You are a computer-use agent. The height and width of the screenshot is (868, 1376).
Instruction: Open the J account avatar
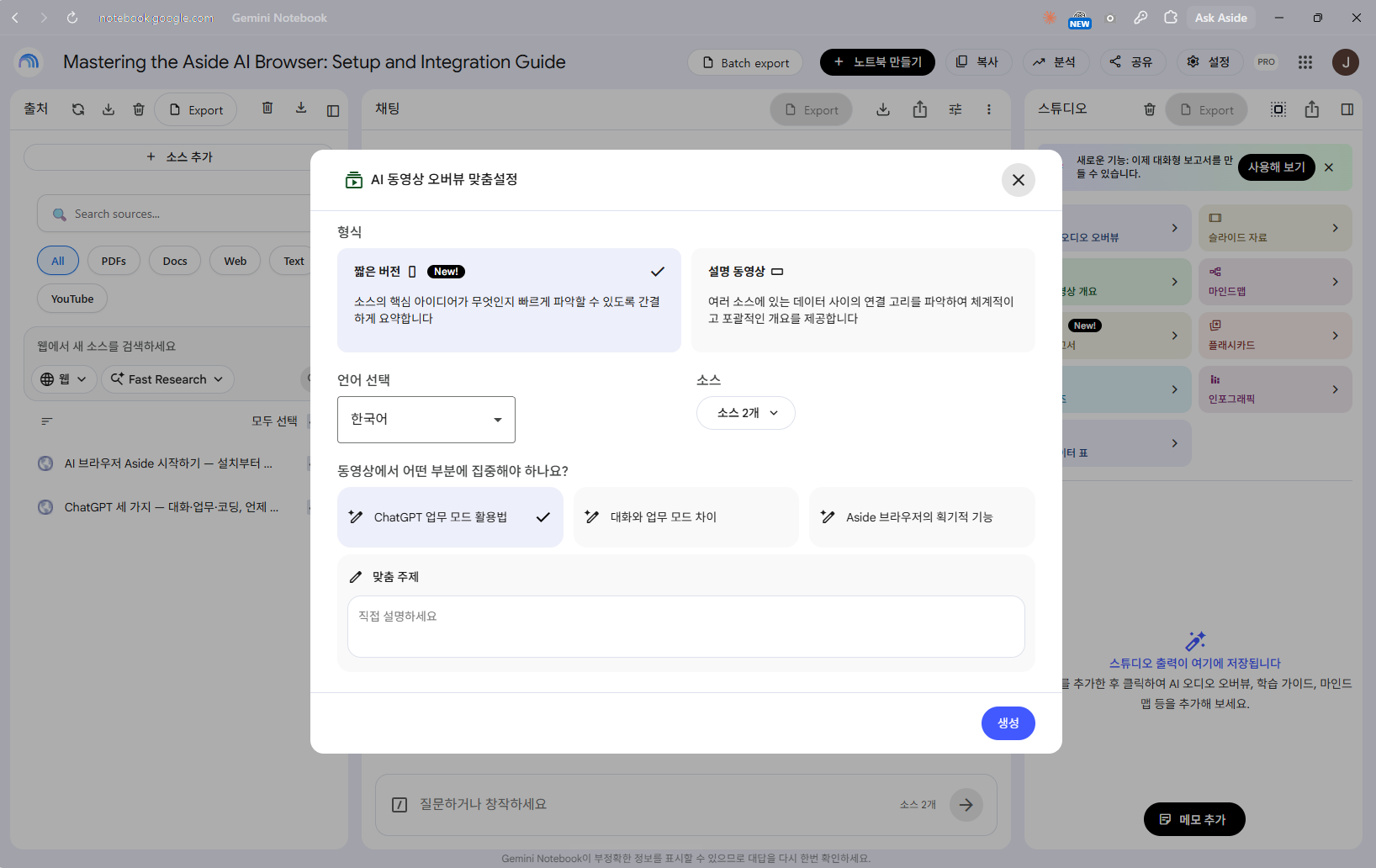pyautogui.click(x=1346, y=62)
